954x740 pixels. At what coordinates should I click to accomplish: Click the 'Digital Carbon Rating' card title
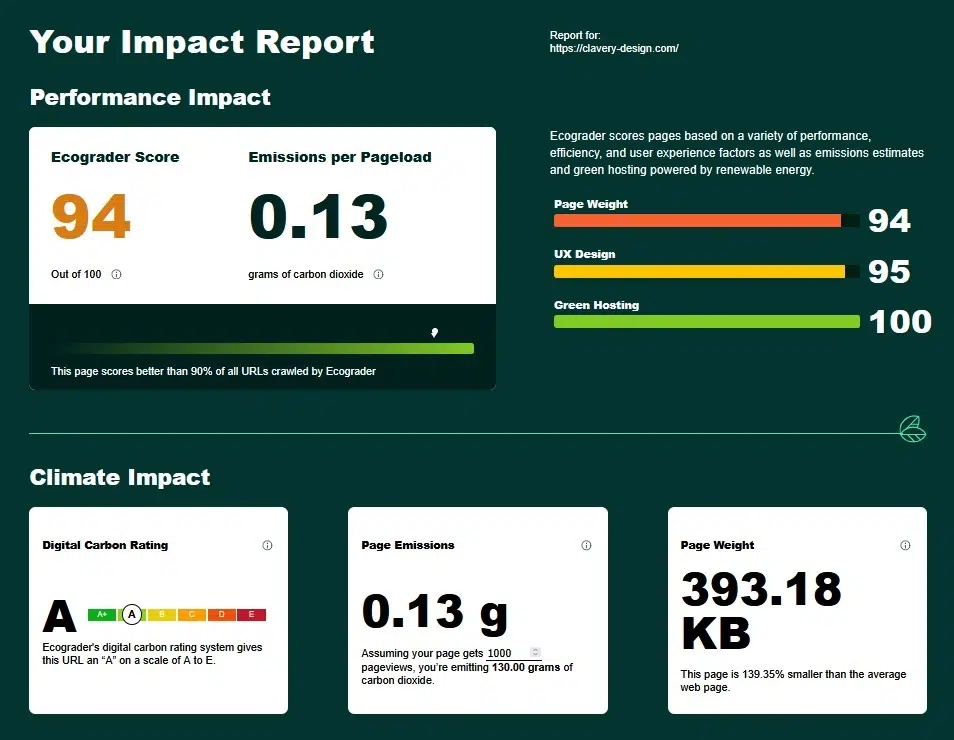tap(105, 545)
